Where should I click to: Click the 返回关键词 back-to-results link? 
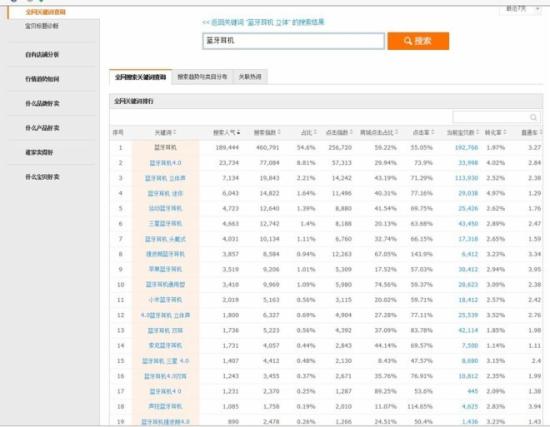(263, 22)
